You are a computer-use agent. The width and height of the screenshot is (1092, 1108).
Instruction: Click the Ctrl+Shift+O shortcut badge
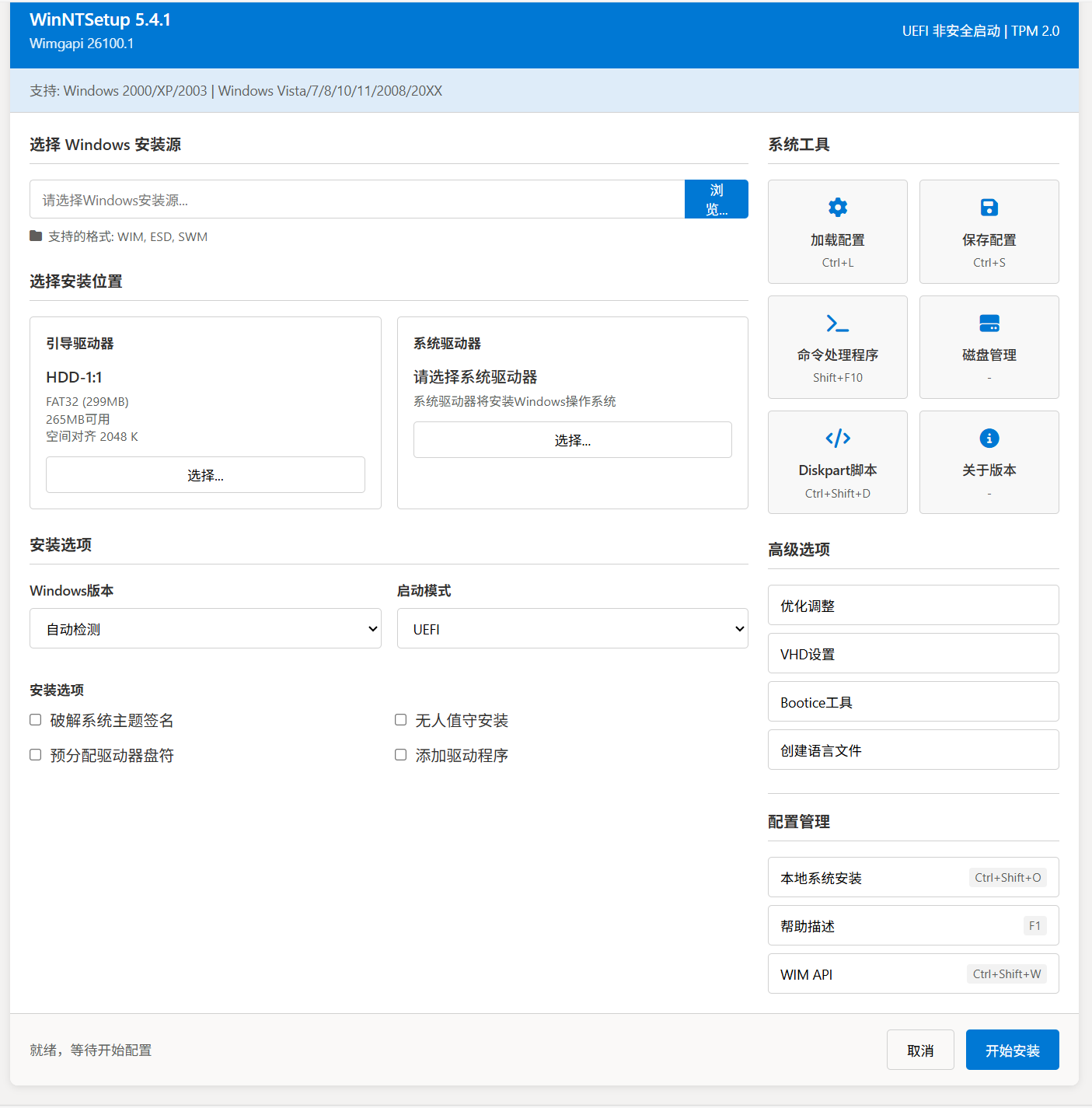pyautogui.click(x=1008, y=877)
